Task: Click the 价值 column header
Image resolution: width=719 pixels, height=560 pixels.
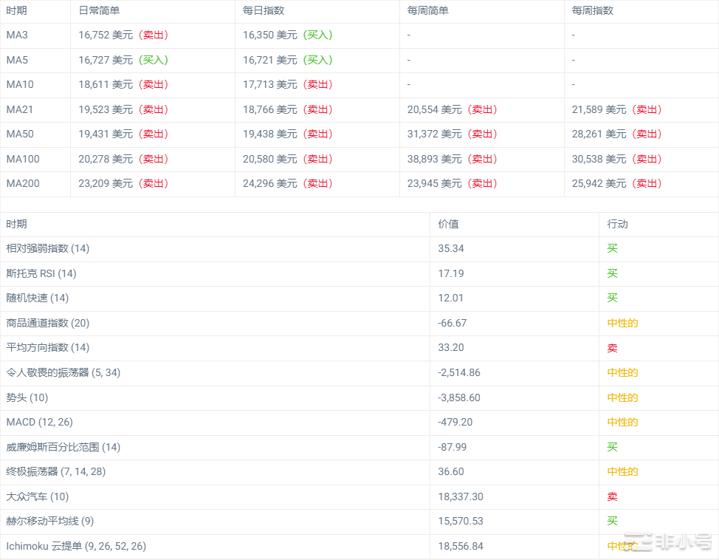Action: point(449,224)
